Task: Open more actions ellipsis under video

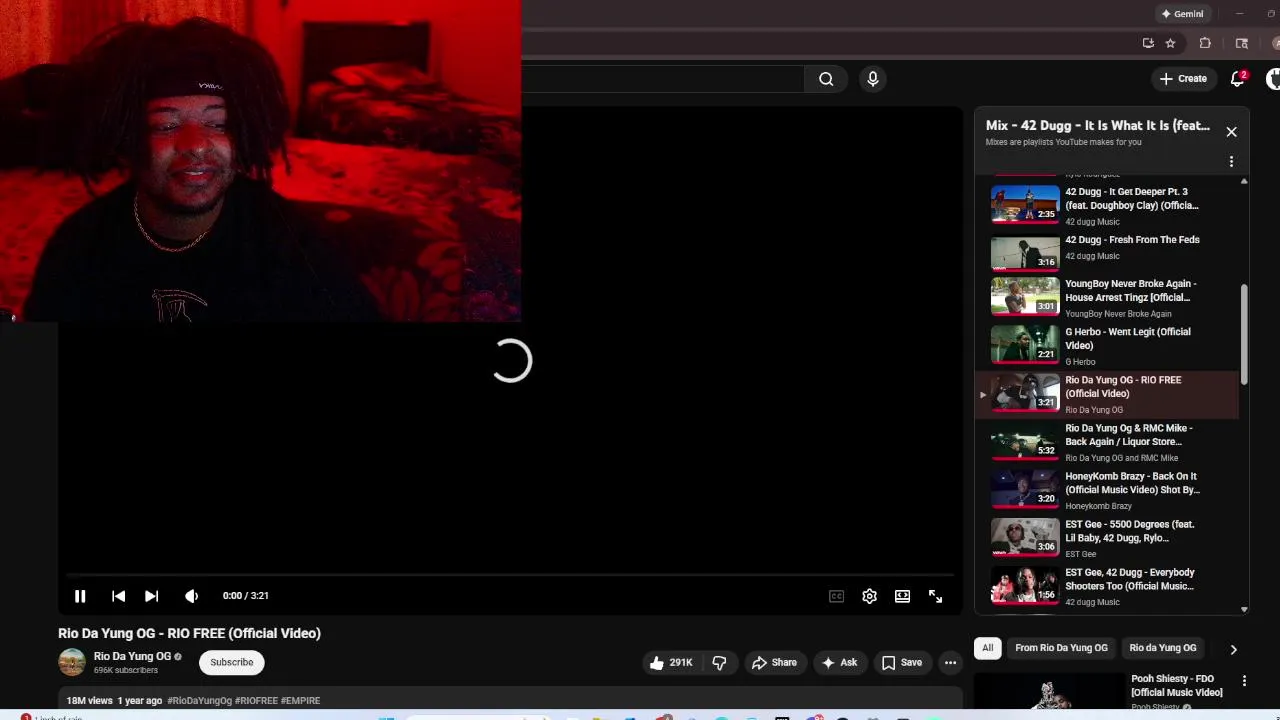Action: 950,662
